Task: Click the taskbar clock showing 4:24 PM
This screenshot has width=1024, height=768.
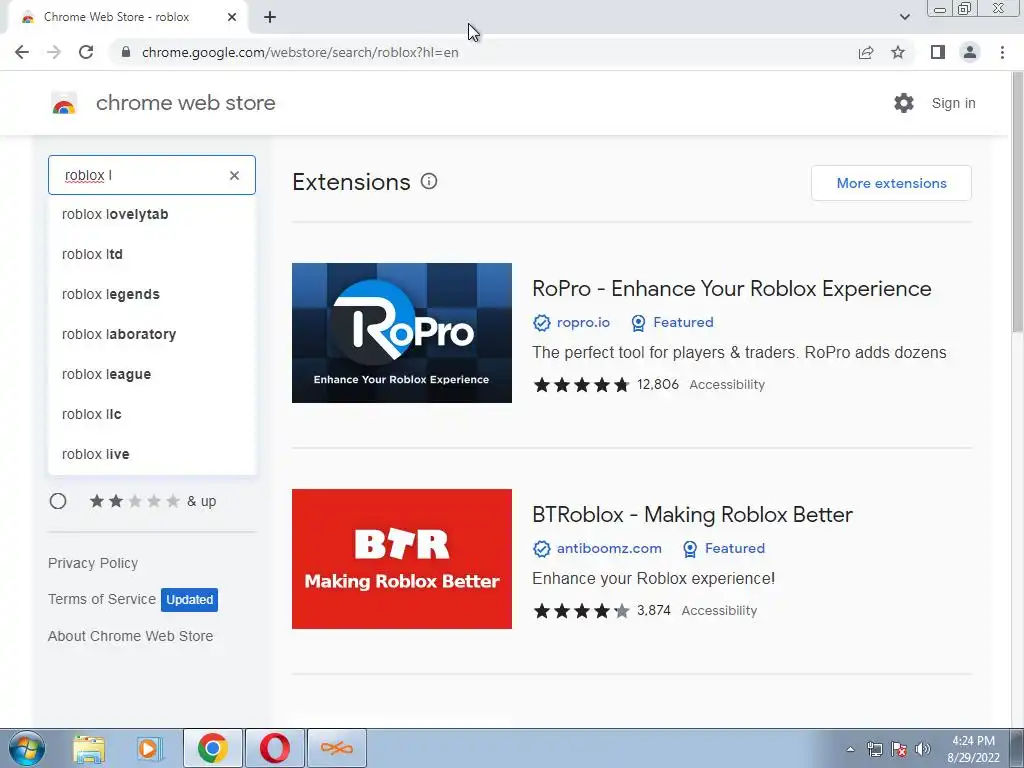Action: pyautogui.click(x=973, y=749)
